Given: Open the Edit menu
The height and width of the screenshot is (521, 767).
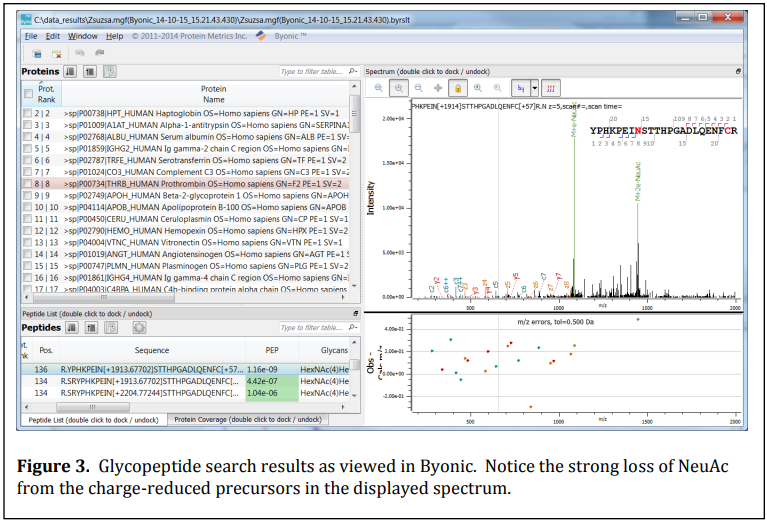Looking at the screenshot, I should click(x=53, y=36).
